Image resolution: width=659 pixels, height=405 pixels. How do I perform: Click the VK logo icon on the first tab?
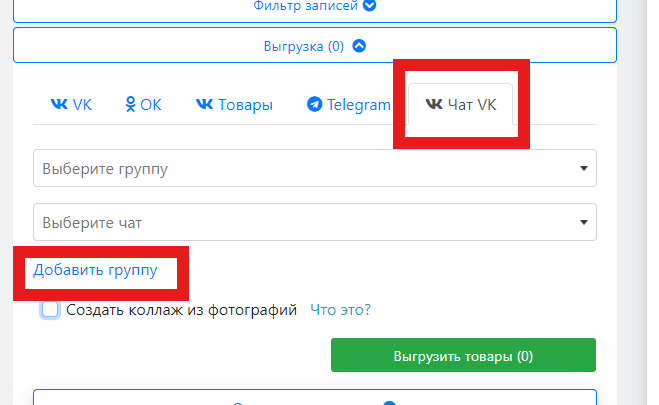point(59,104)
